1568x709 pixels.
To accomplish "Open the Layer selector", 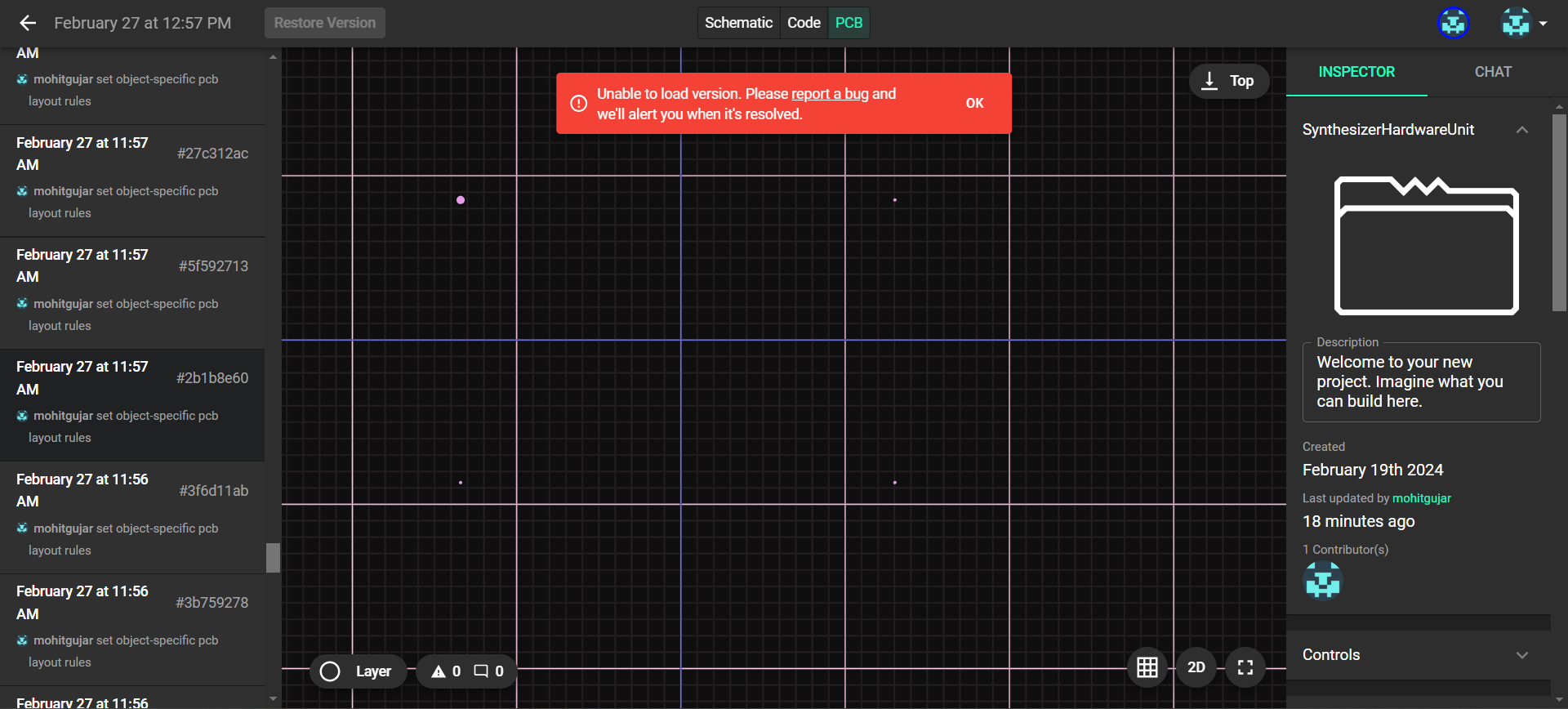I will [358, 671].
